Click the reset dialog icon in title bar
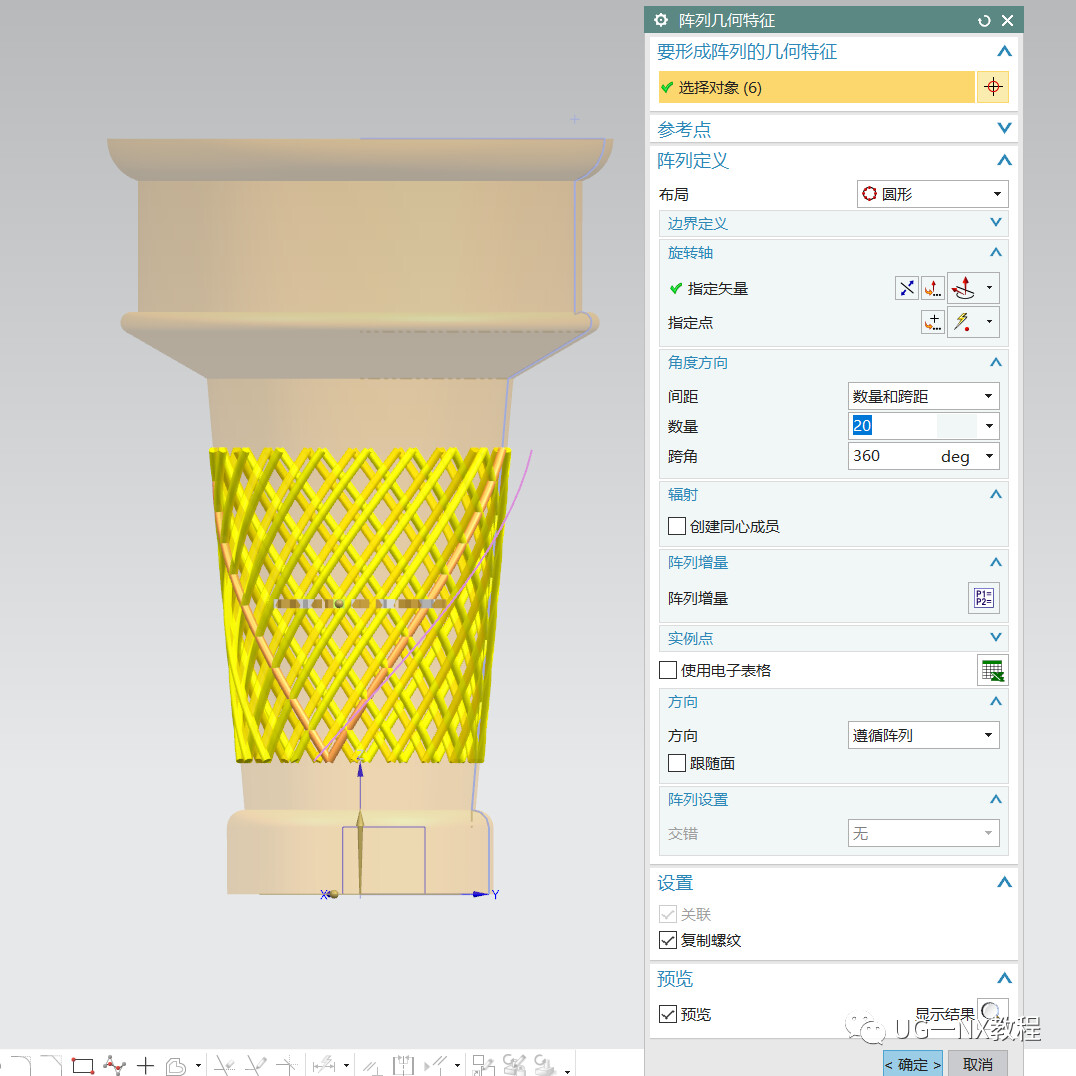The height and width of the screenshot is (1076, 1076). tap(984, 21)
